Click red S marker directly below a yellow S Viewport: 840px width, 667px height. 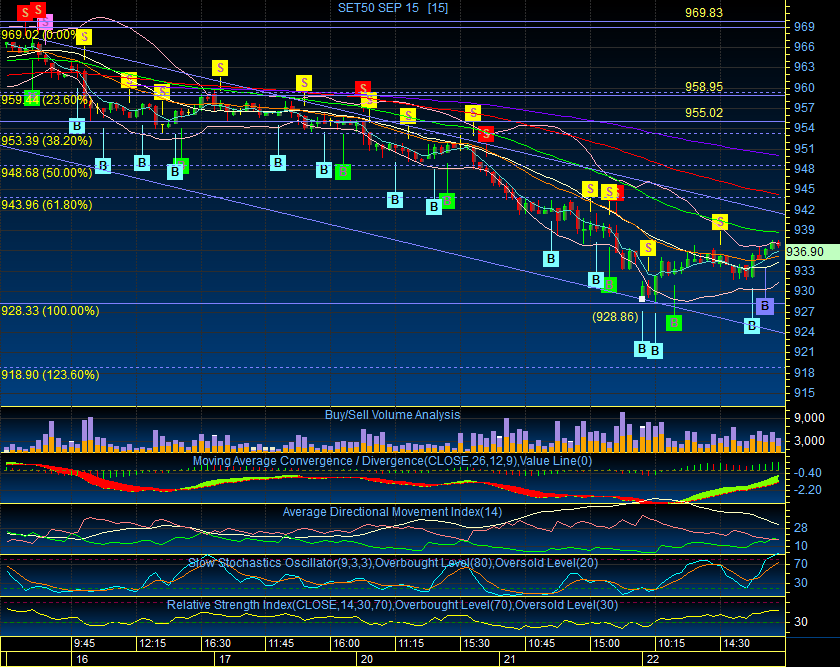coord(486,134)
